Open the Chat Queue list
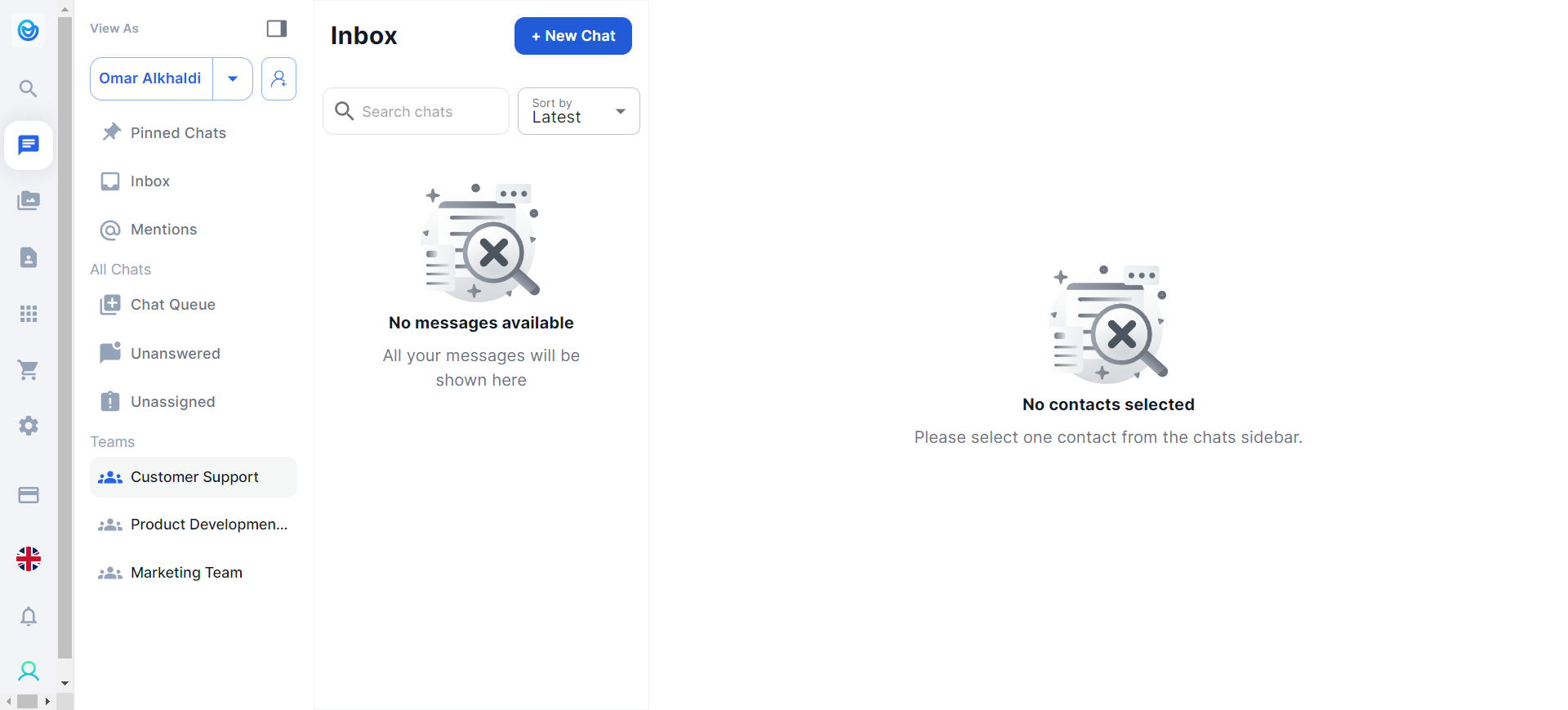The height and width of the screenshot is (710, 1568). click(172, 305)
